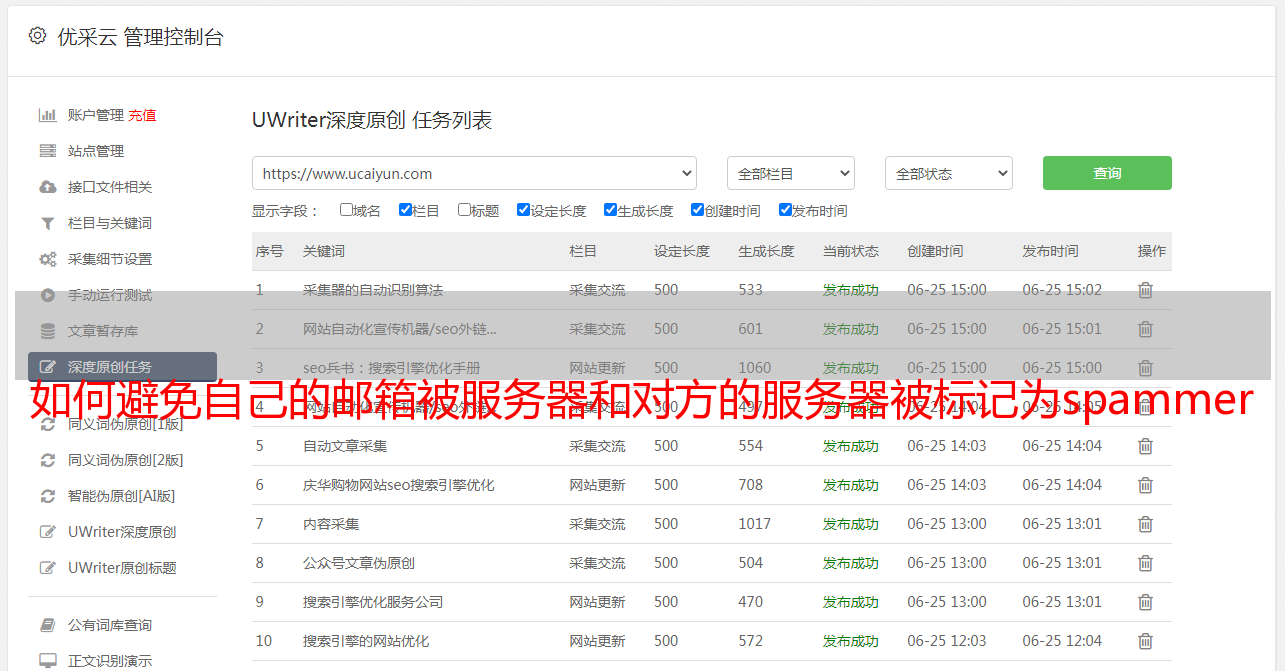Open the 全部栏目 dropdown
Screen dimensions: 1285x671
coord(791,173)
